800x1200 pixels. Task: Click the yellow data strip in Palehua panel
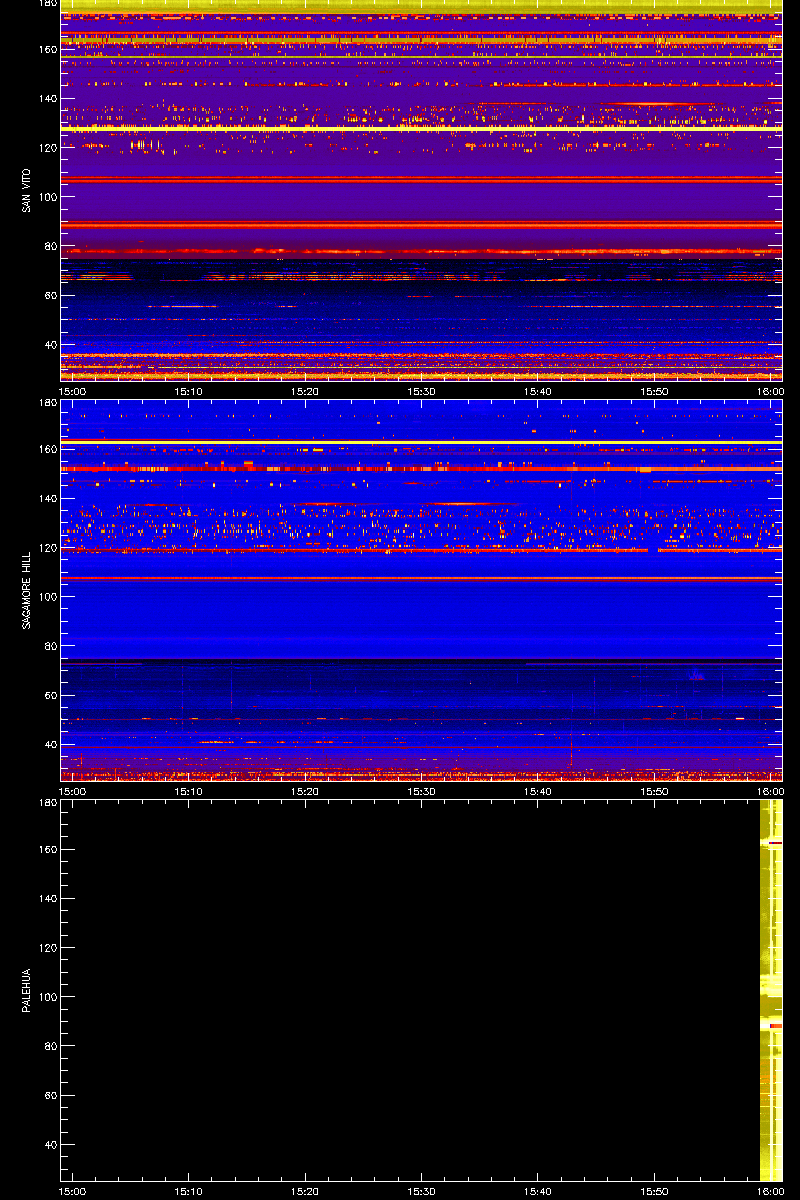pos(771,990)
